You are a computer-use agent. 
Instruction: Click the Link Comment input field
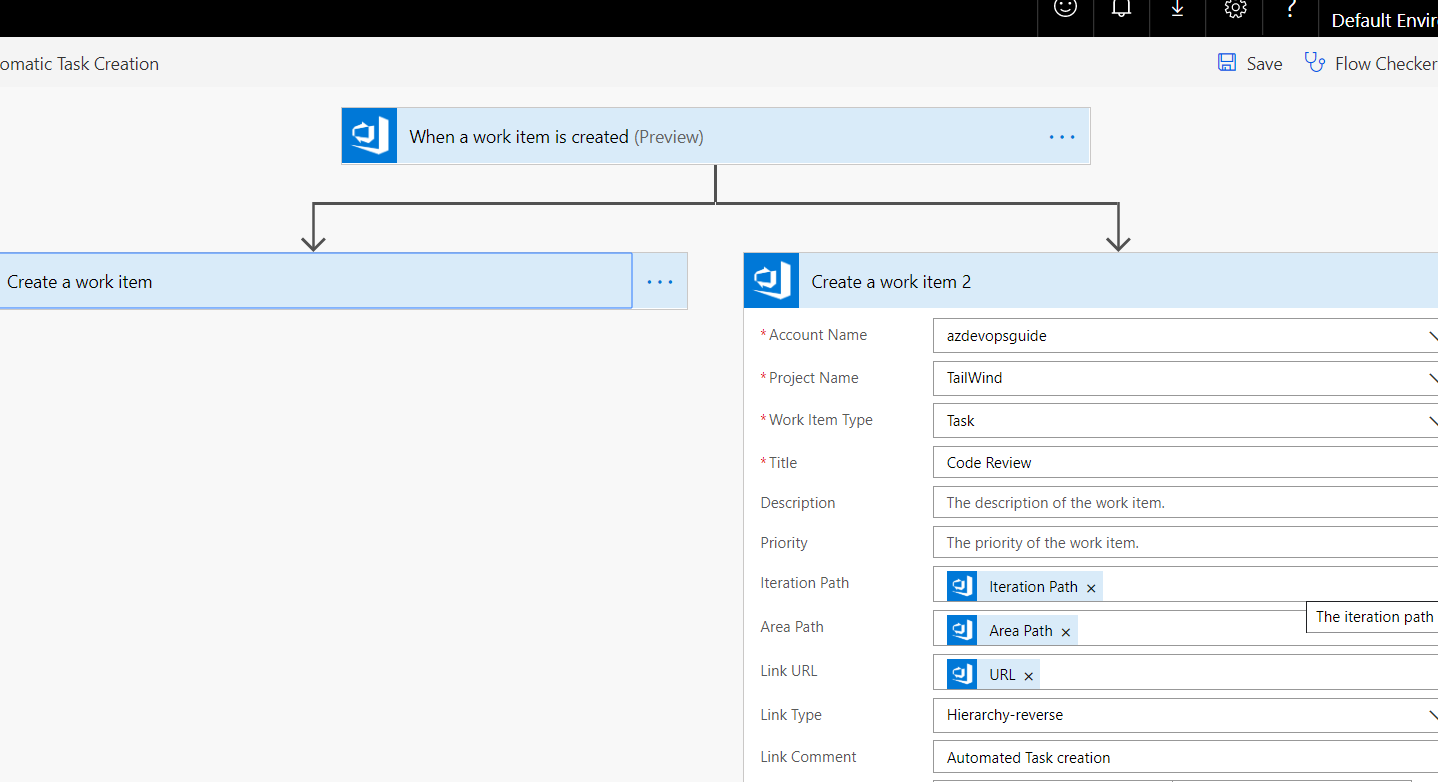(1186, 758)
